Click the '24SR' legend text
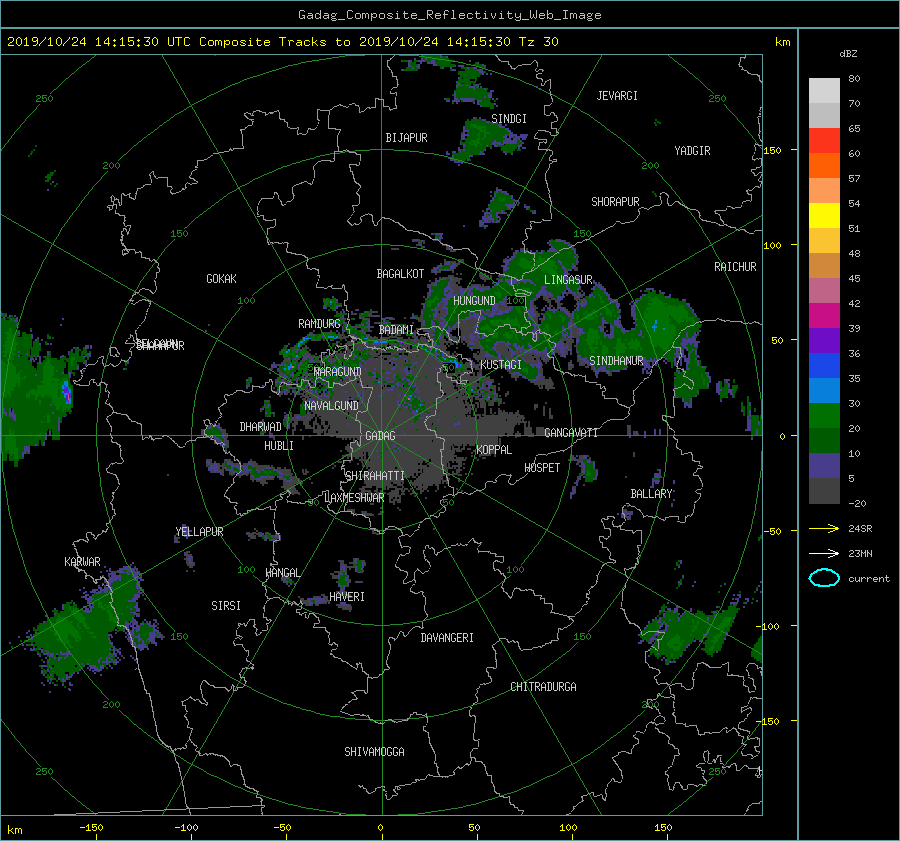The height and width of the screenshot is (841, 900). click(860, 529)
